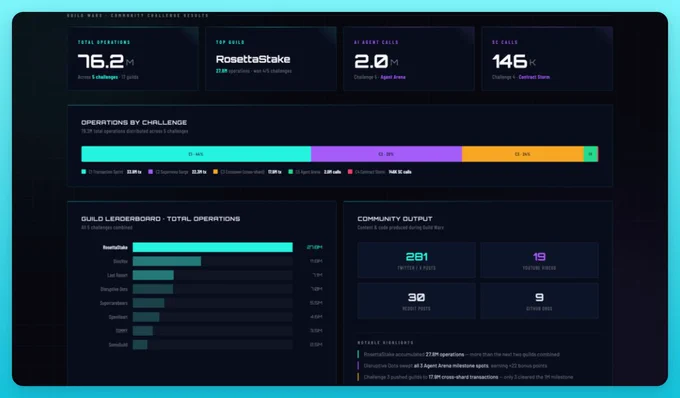
Task: Click the 9 GitHub tile
Action: pos(539,300)
